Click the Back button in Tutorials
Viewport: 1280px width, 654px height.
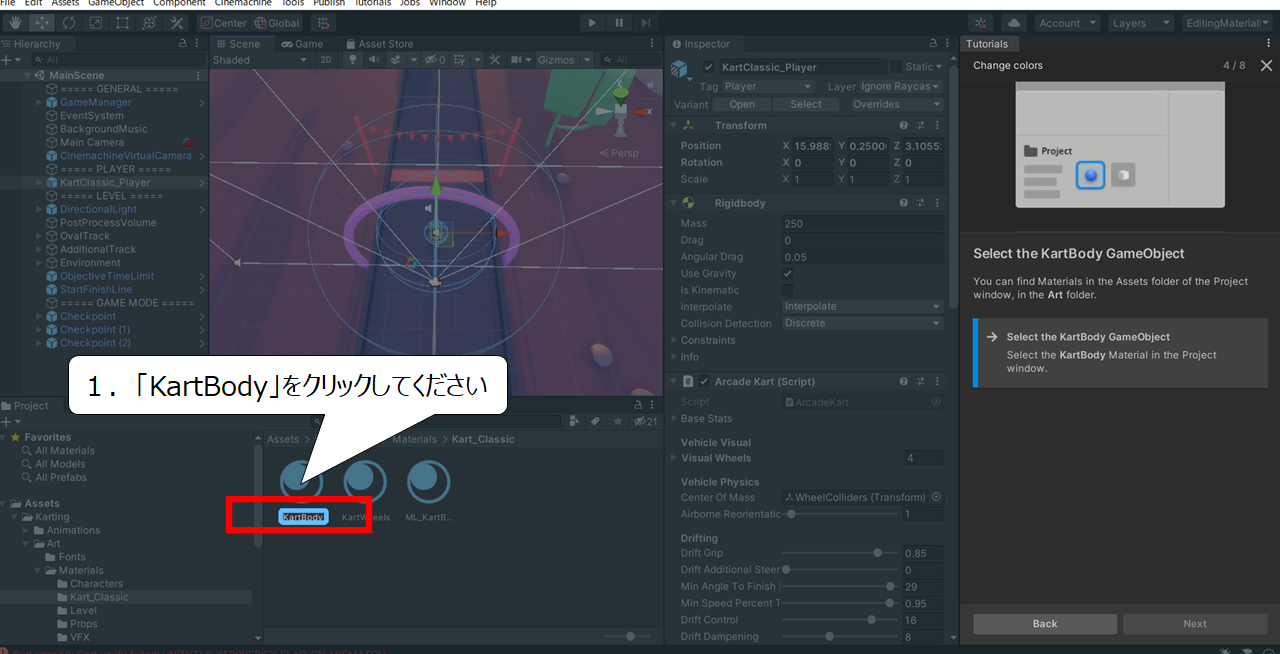coord(1045,624)
